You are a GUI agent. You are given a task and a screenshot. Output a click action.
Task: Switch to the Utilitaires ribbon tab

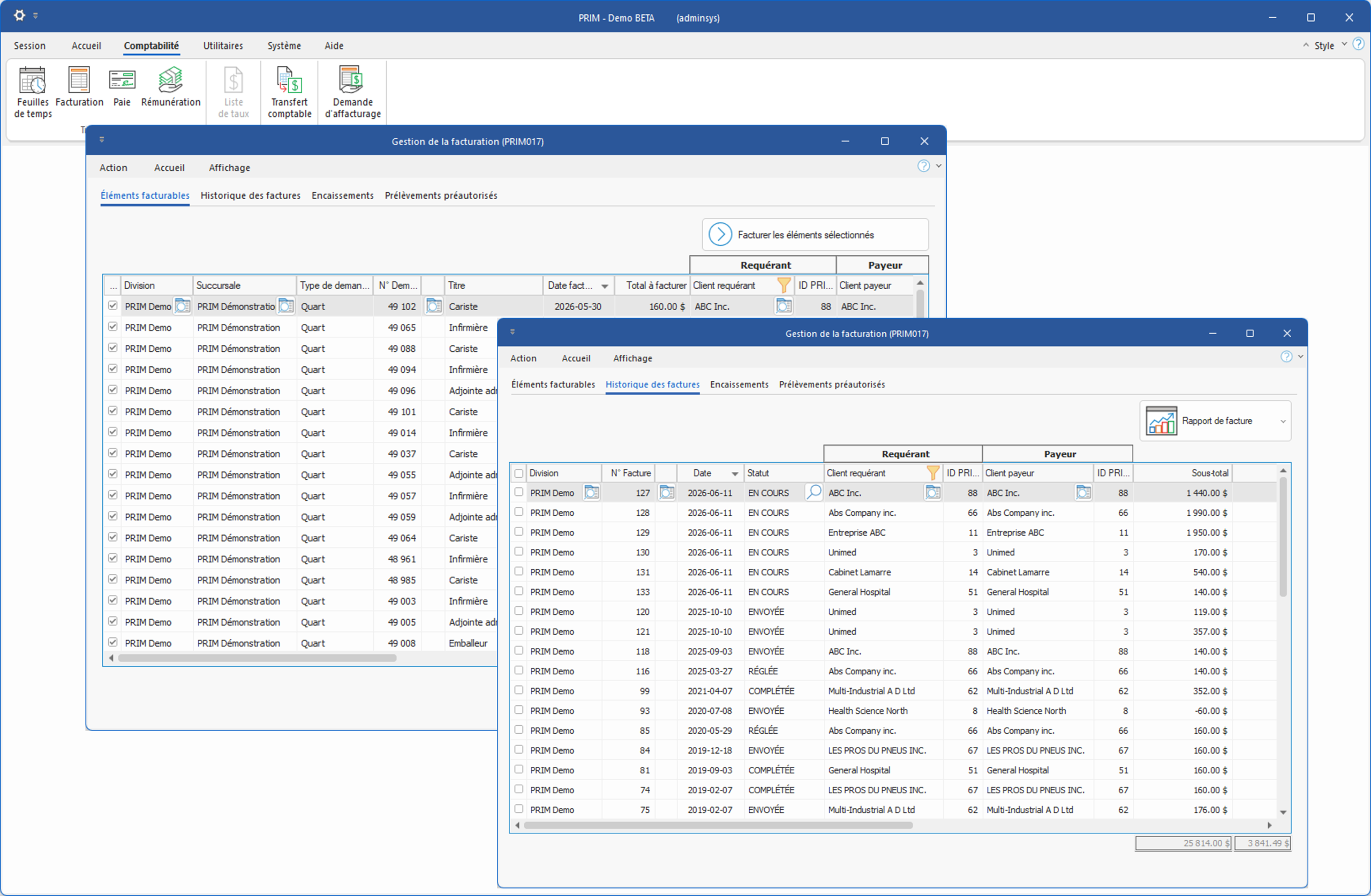coord(223,46)
